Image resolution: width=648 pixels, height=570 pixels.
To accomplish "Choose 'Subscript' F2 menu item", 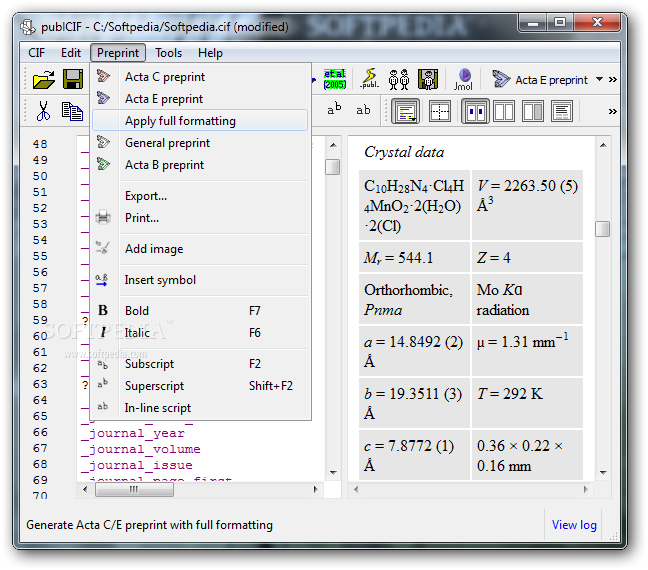I will (x=200, y=364).
